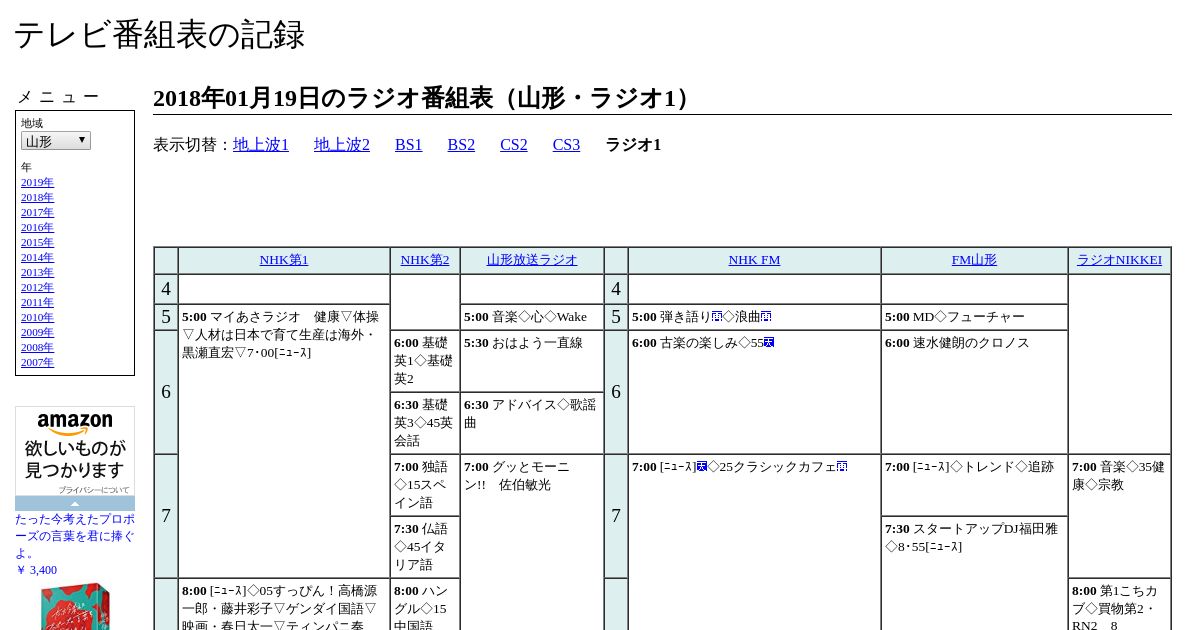Click the 5:00 弾き語り program cell
Viewport: 1200px width, 630px height.
pos(754,317)
